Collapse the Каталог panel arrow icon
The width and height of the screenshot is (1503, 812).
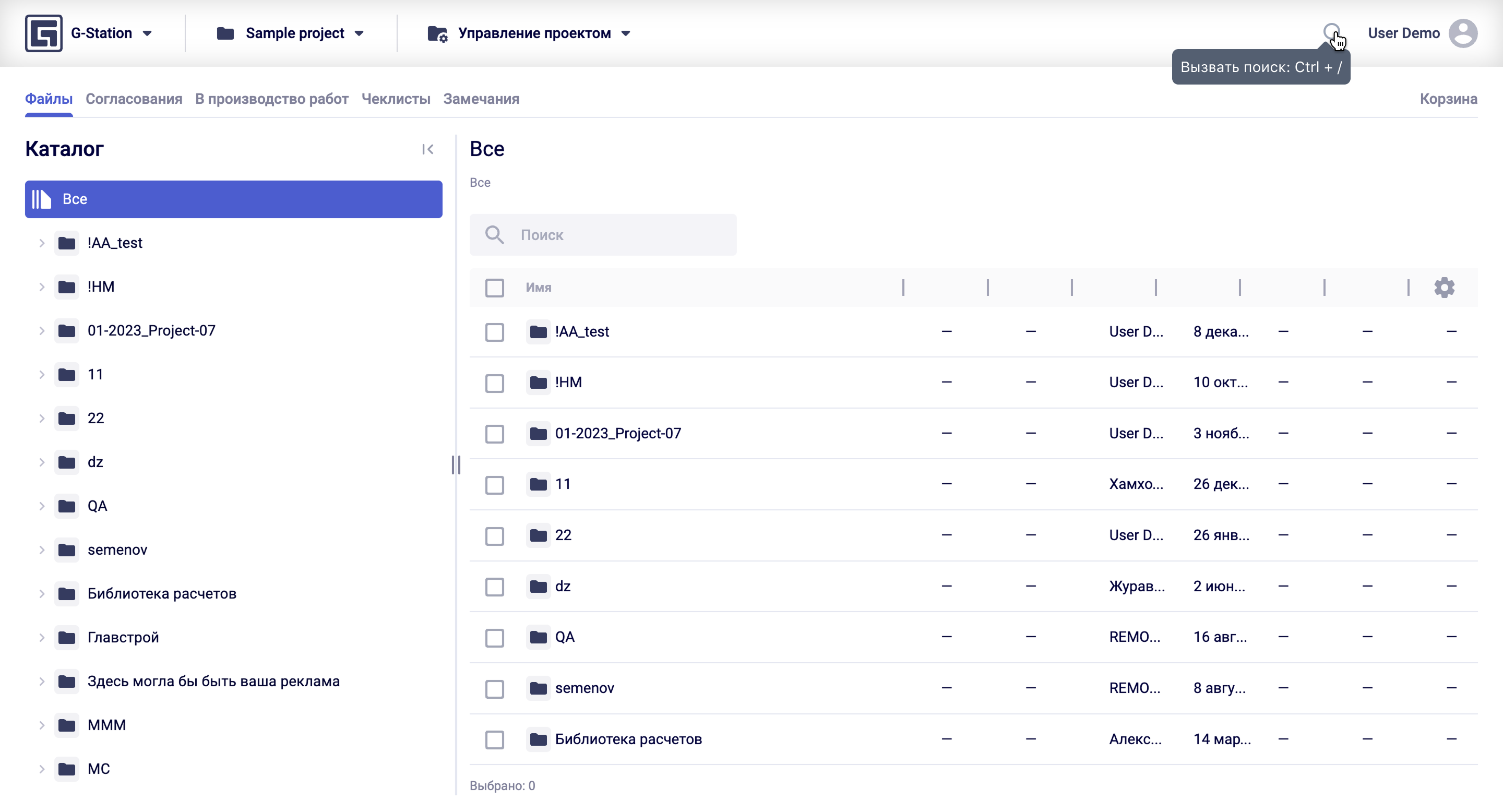(x=428, y=149)
